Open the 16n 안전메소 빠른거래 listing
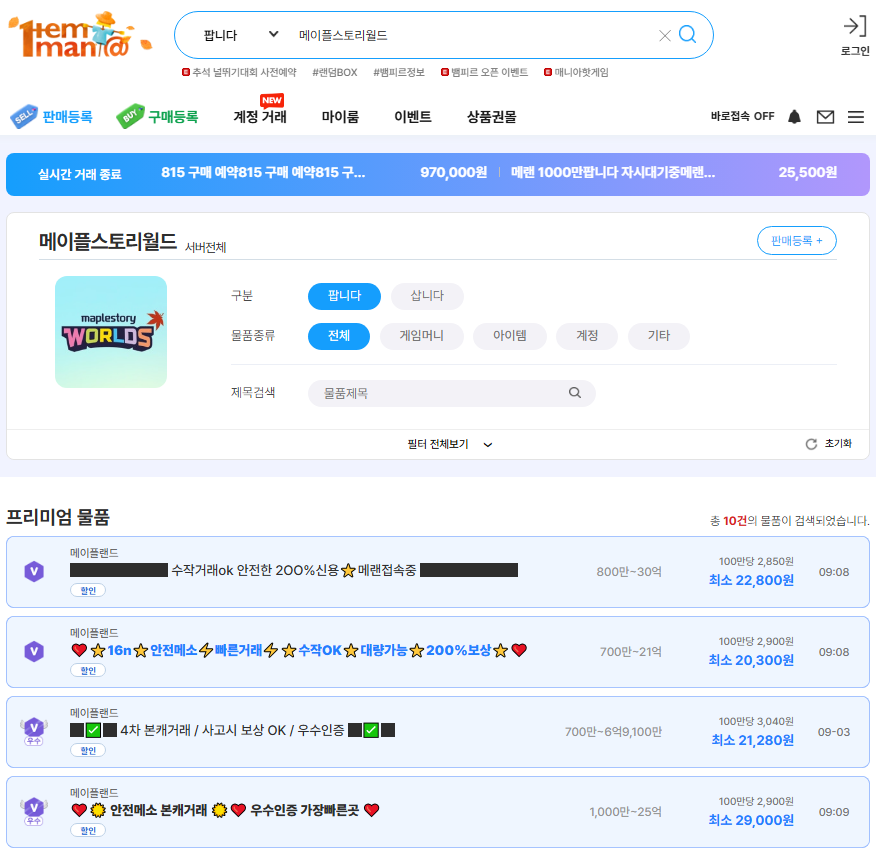 click(x=299, y=650)
